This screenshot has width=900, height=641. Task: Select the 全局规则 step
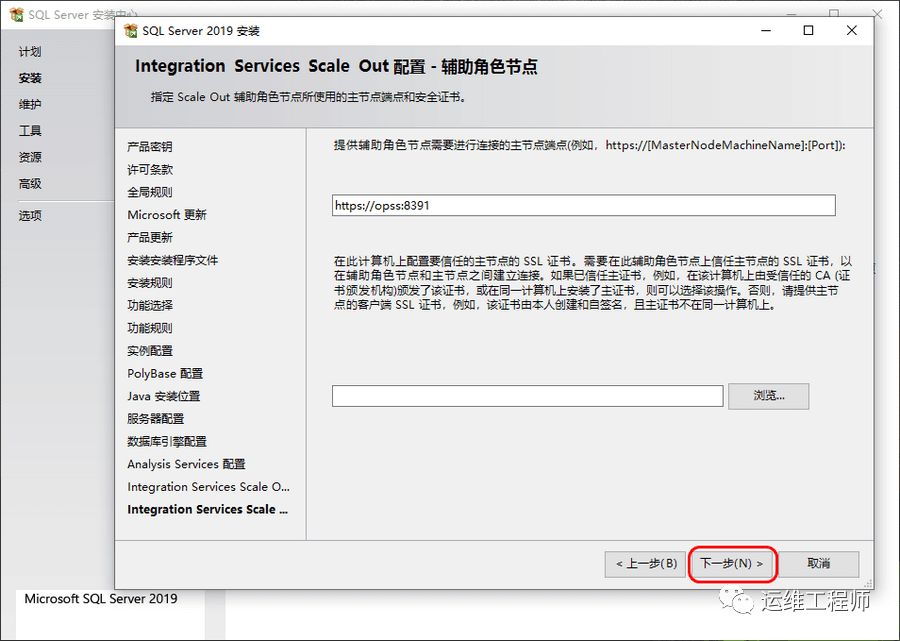pos(150,192)
